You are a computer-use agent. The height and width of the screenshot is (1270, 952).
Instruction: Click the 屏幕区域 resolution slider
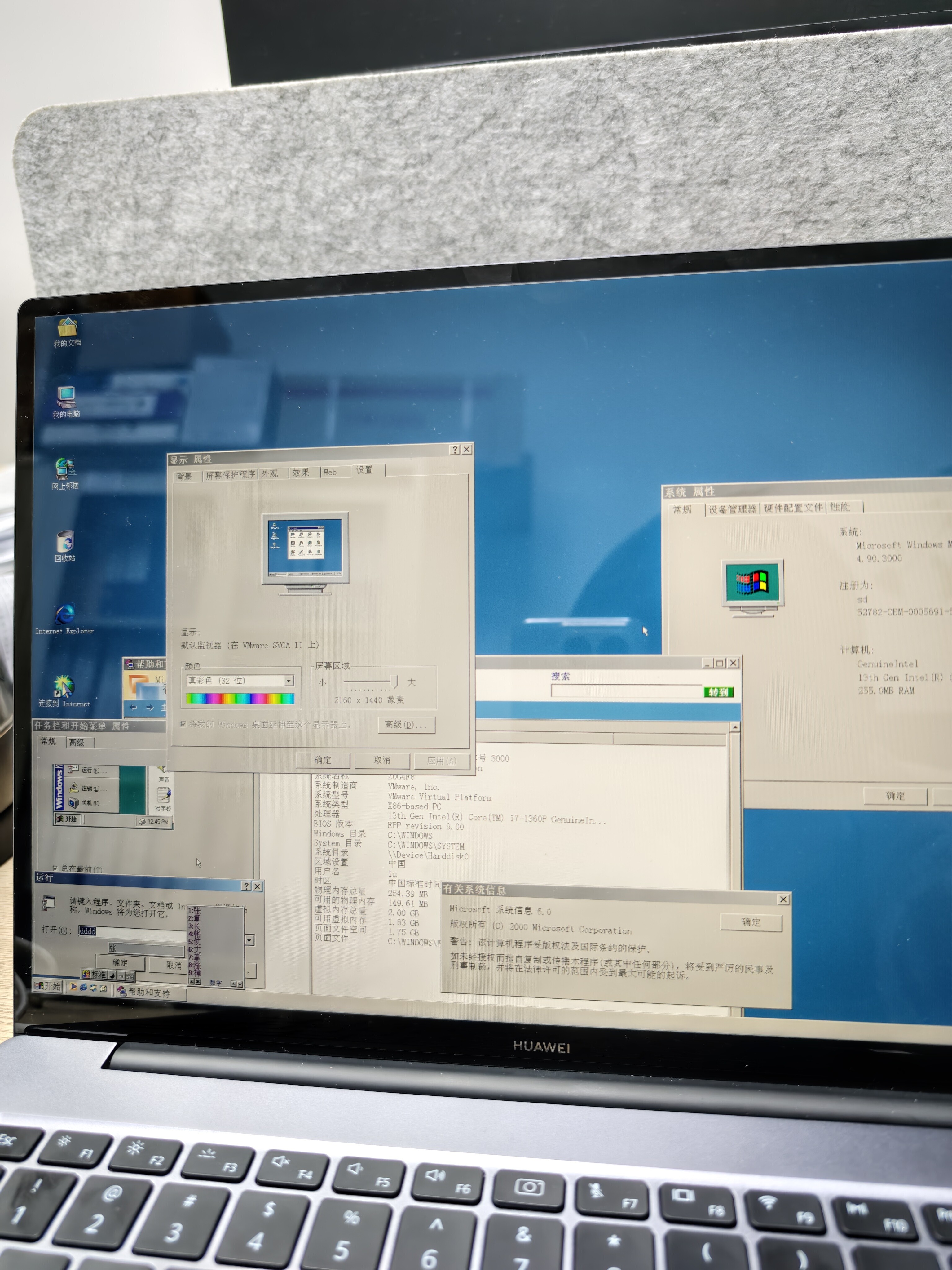coord(394,682)
